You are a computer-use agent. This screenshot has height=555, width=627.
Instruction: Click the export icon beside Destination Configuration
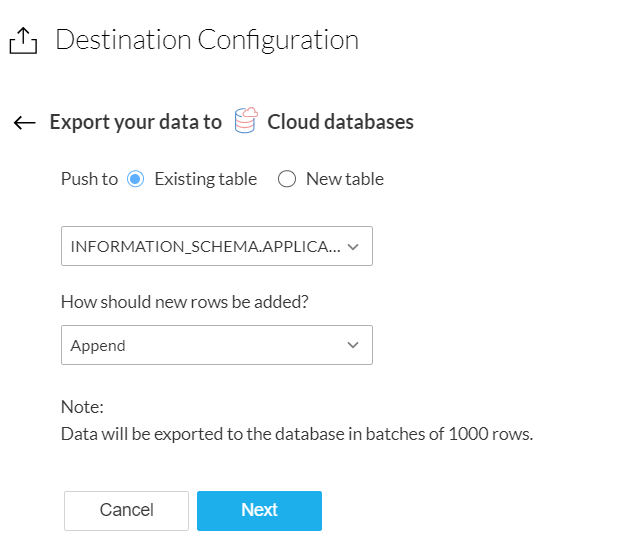[x=23, y=40]
